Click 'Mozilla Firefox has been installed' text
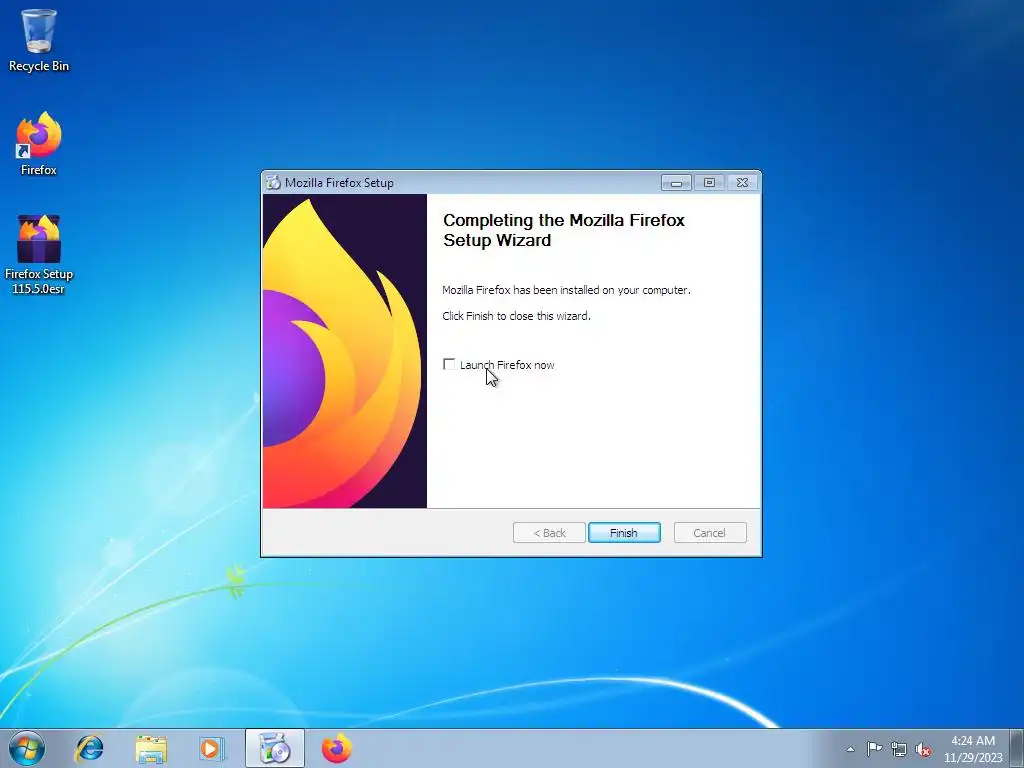 (x=566, y=290)
